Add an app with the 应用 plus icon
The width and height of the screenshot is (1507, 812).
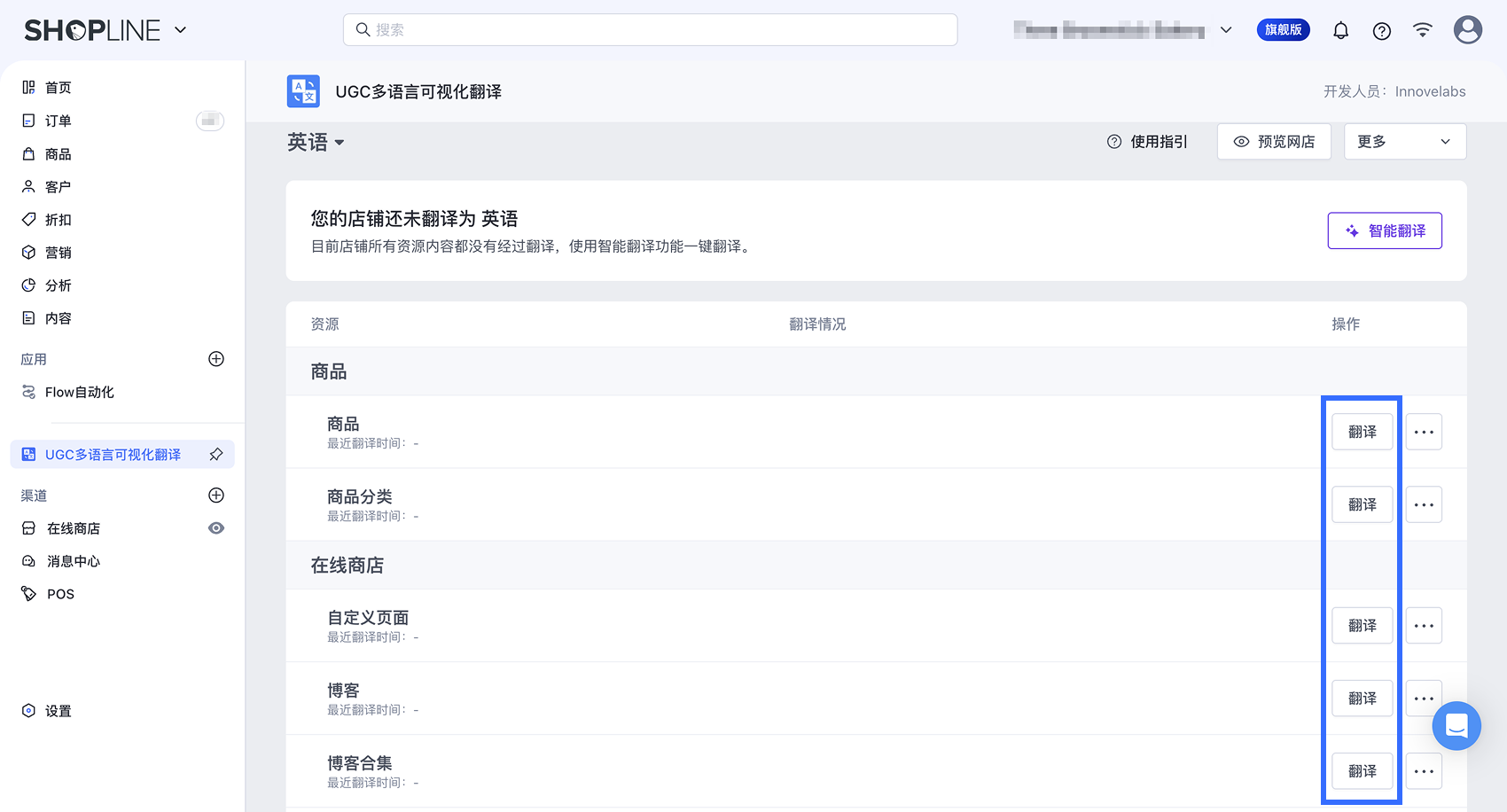point(215,359)
